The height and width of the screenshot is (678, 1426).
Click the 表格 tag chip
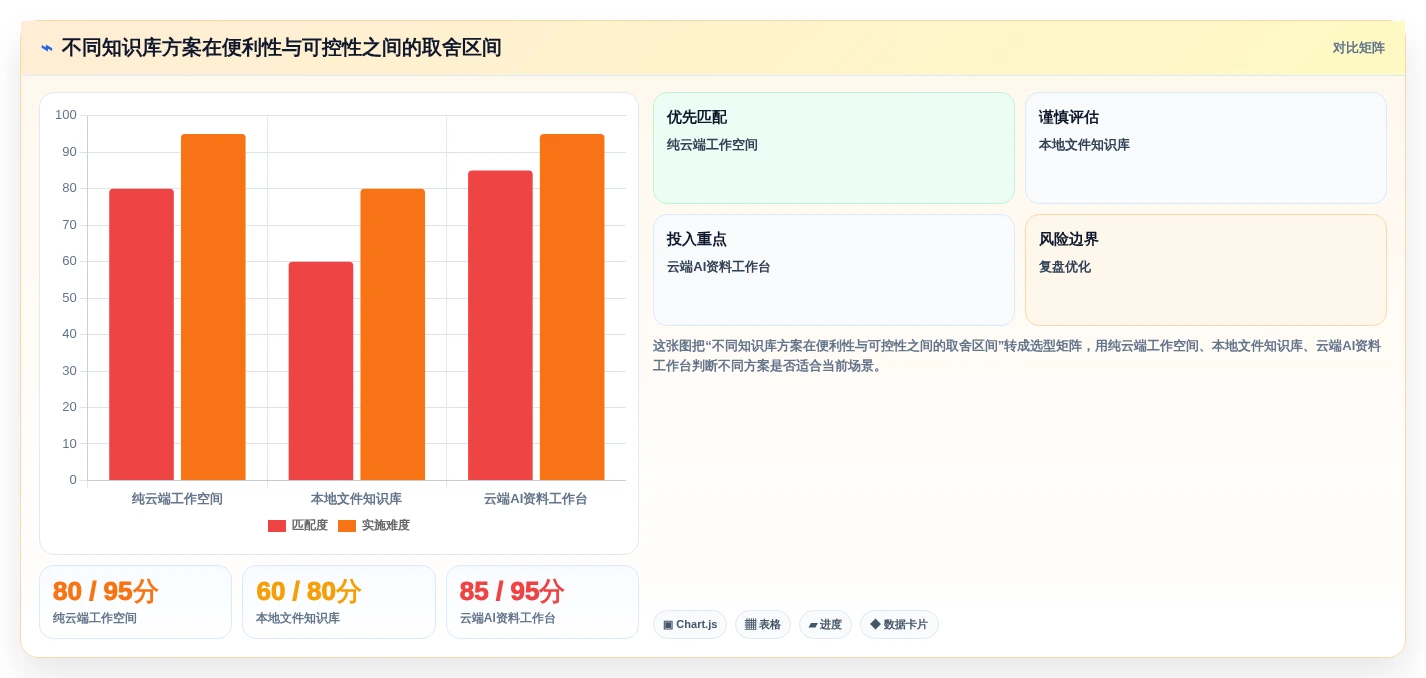click(763, 625)
